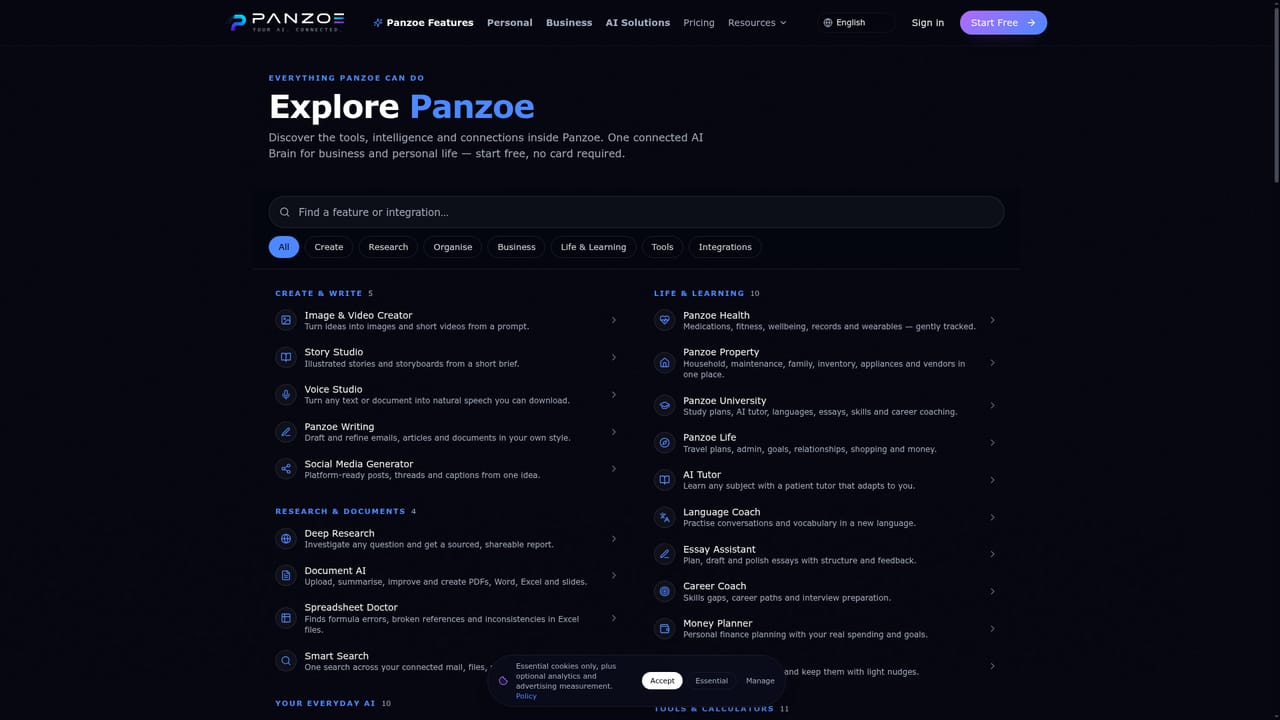Viewport: 1280px width, 720px height.
Task: Open the cookie Policy link
Action: point(526,696)
